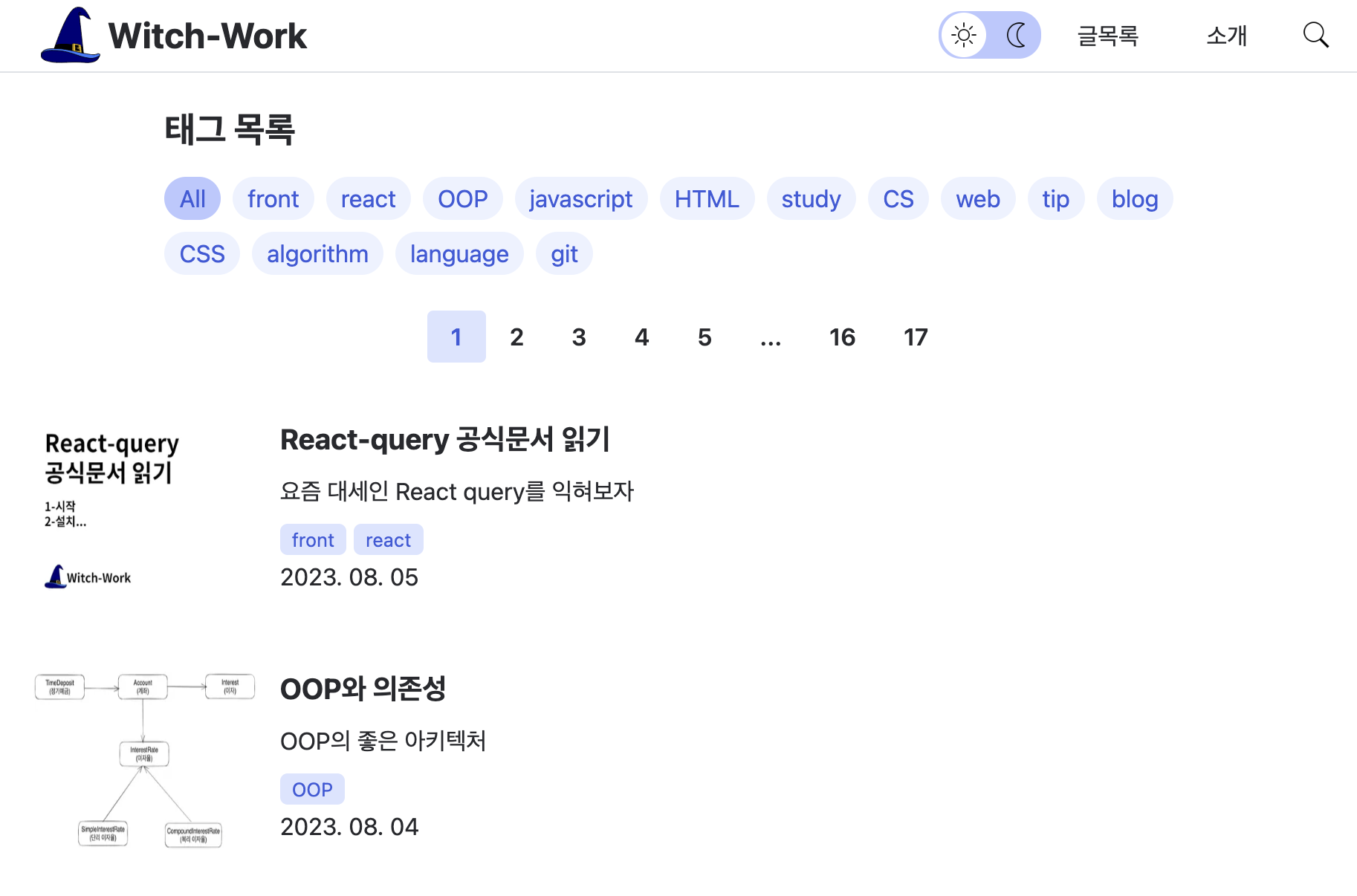The width and height of the screenshot is (1357, 896).
Task: Filter posts by the CSS tag
Action: click(x=201, y=253)
